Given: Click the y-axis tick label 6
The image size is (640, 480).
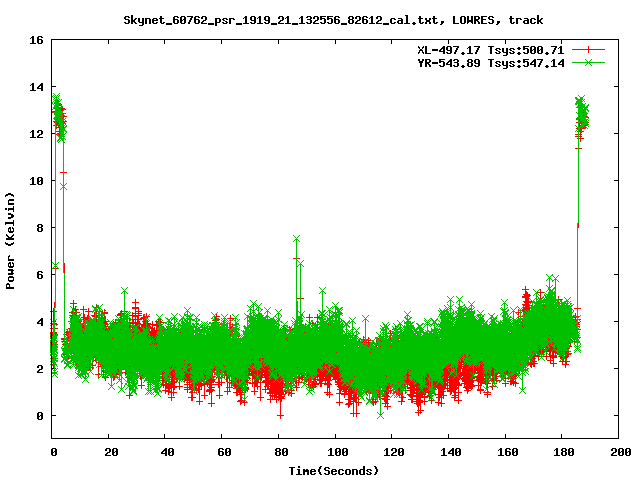Looking at the screenshot, I should (40, 275).
